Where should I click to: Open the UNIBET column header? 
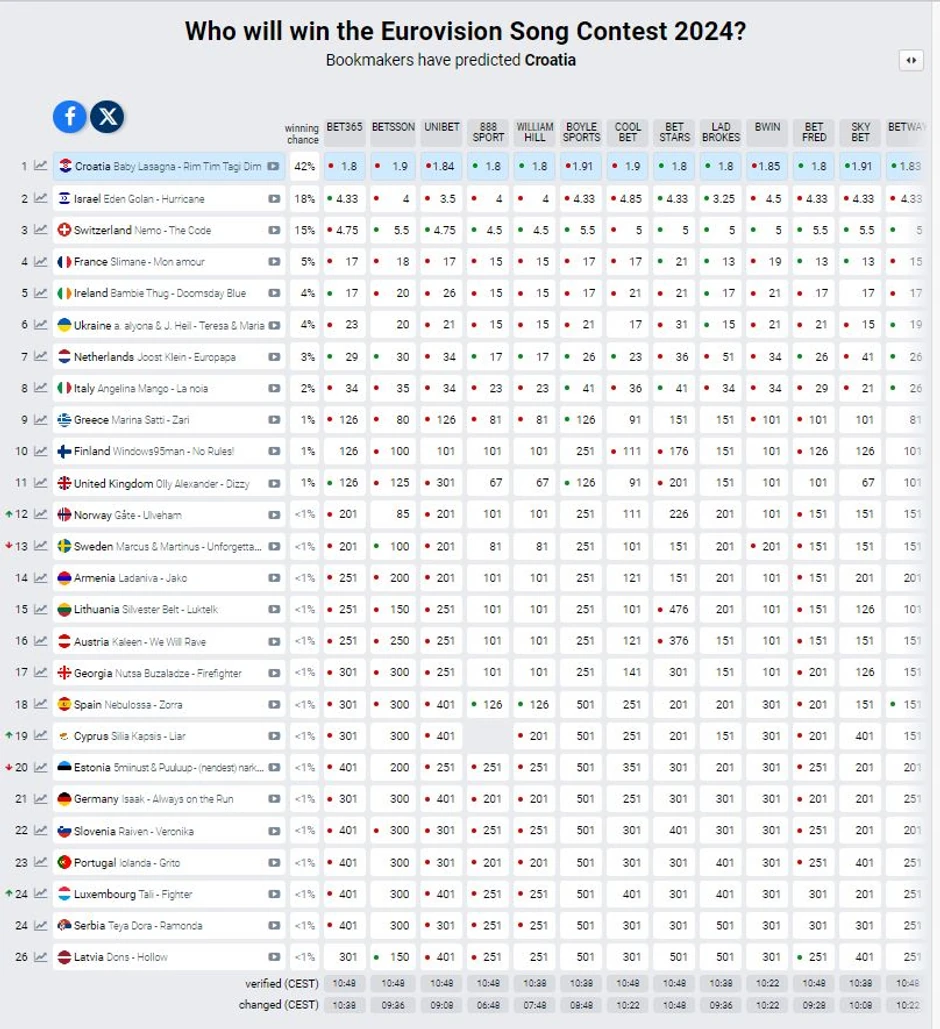440,128
